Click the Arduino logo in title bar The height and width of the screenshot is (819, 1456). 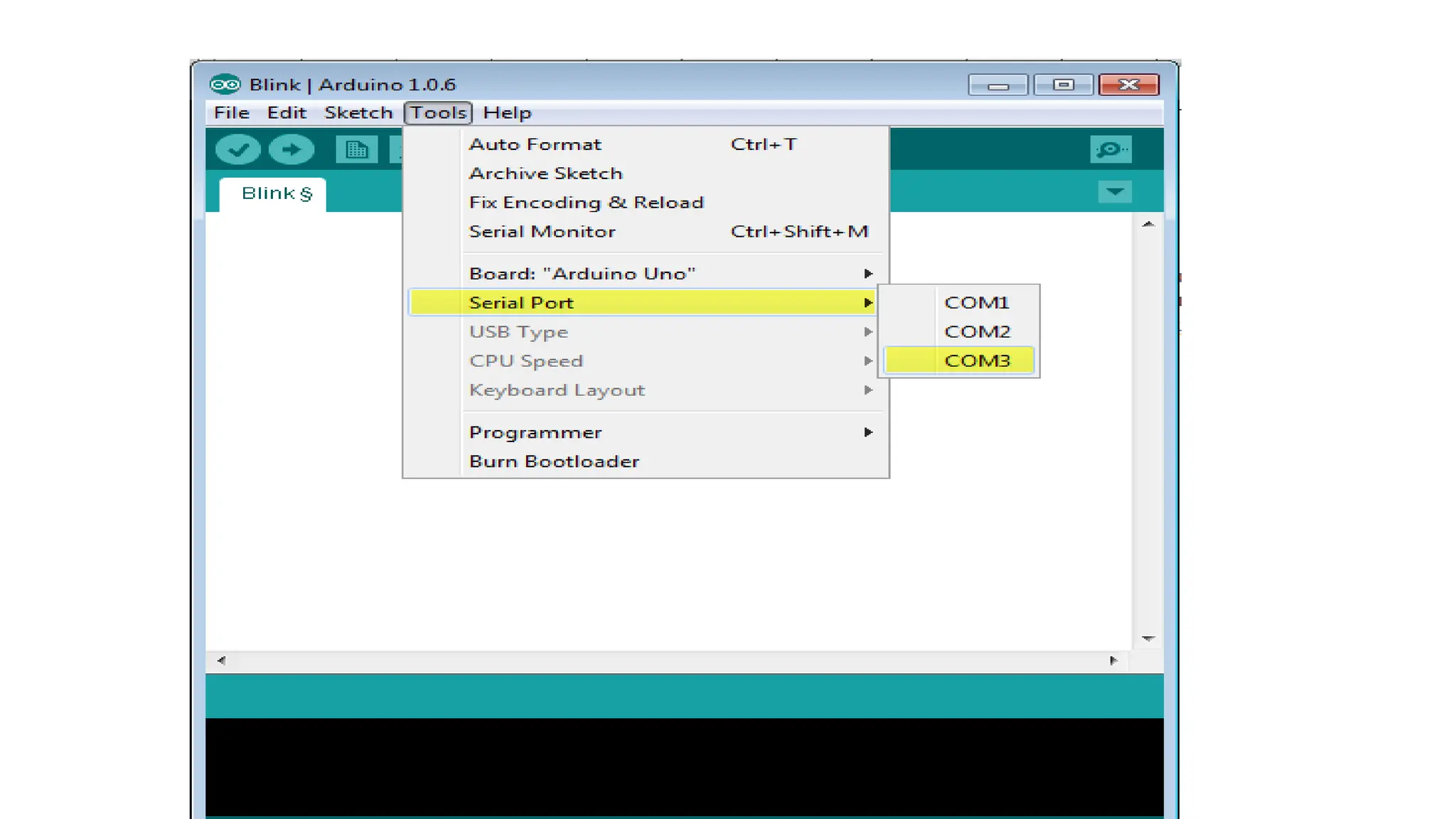225,85
